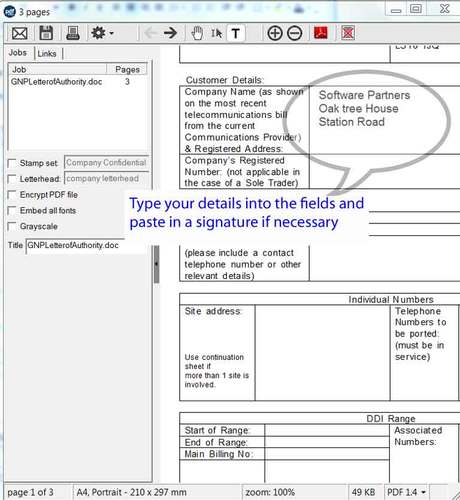Click the zoom: 100% status entry

pos(270,492)
